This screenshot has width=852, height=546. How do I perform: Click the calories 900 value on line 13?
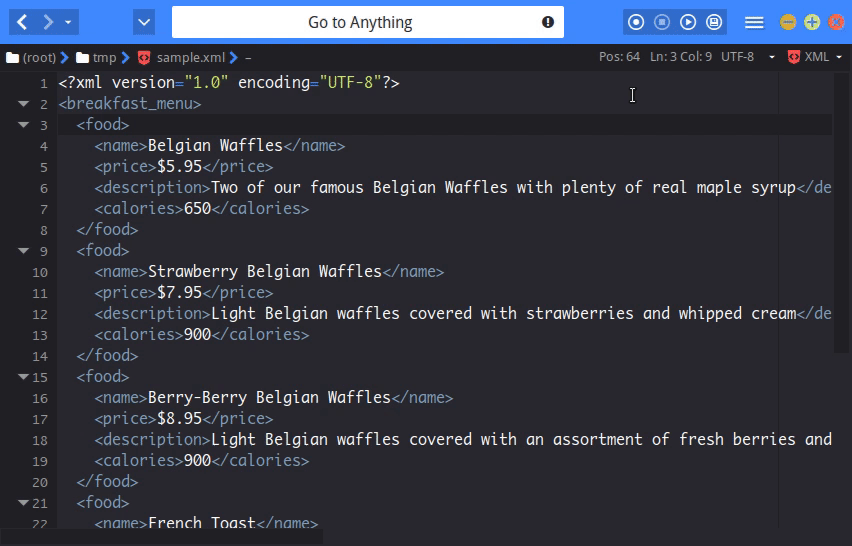click(197, 335)
